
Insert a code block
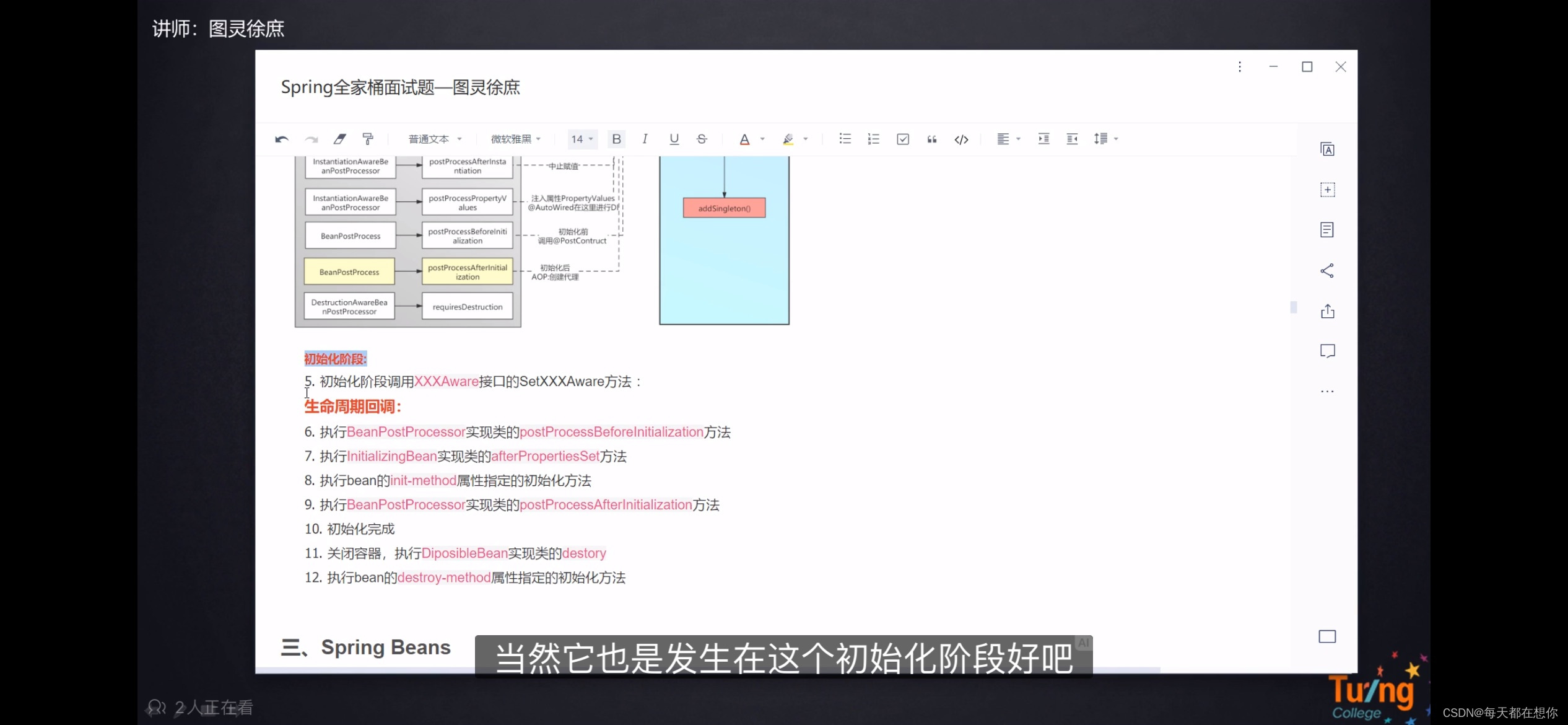(961, 139)
